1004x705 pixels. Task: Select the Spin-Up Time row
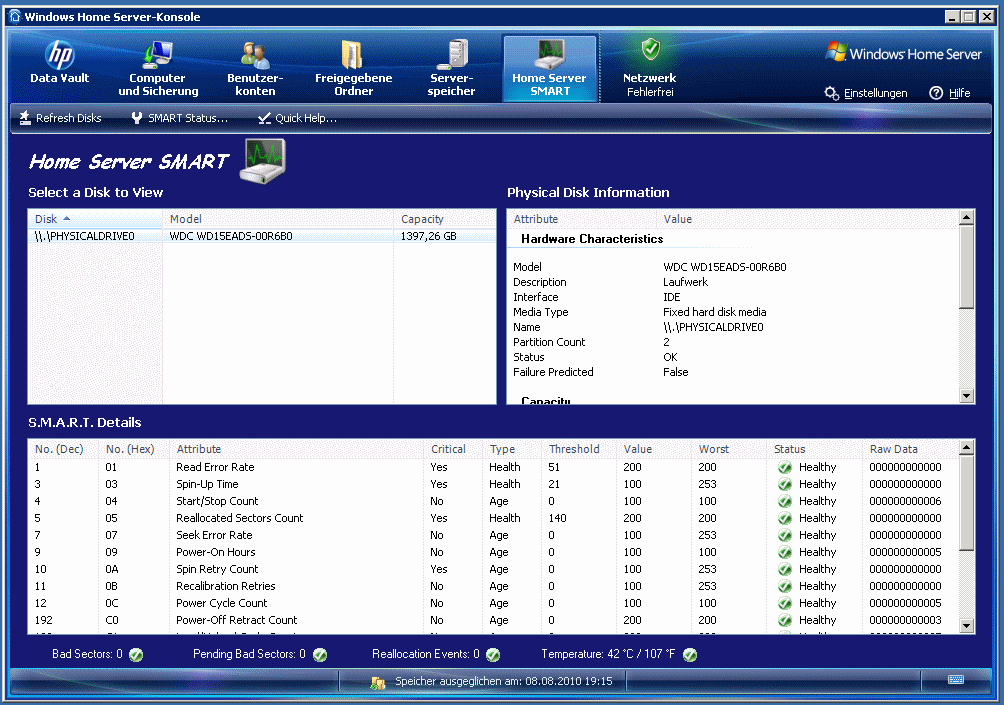point(494,484)
